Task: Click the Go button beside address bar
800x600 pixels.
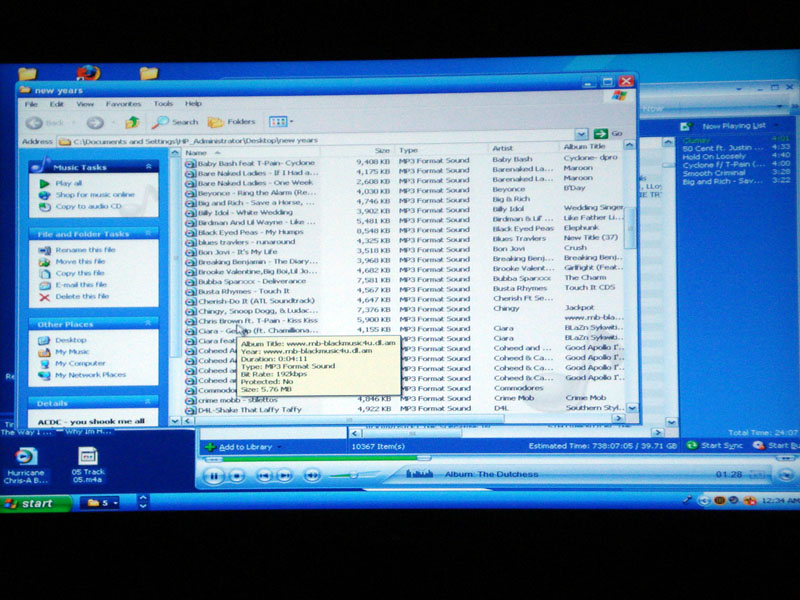Action: pos(607,133)
